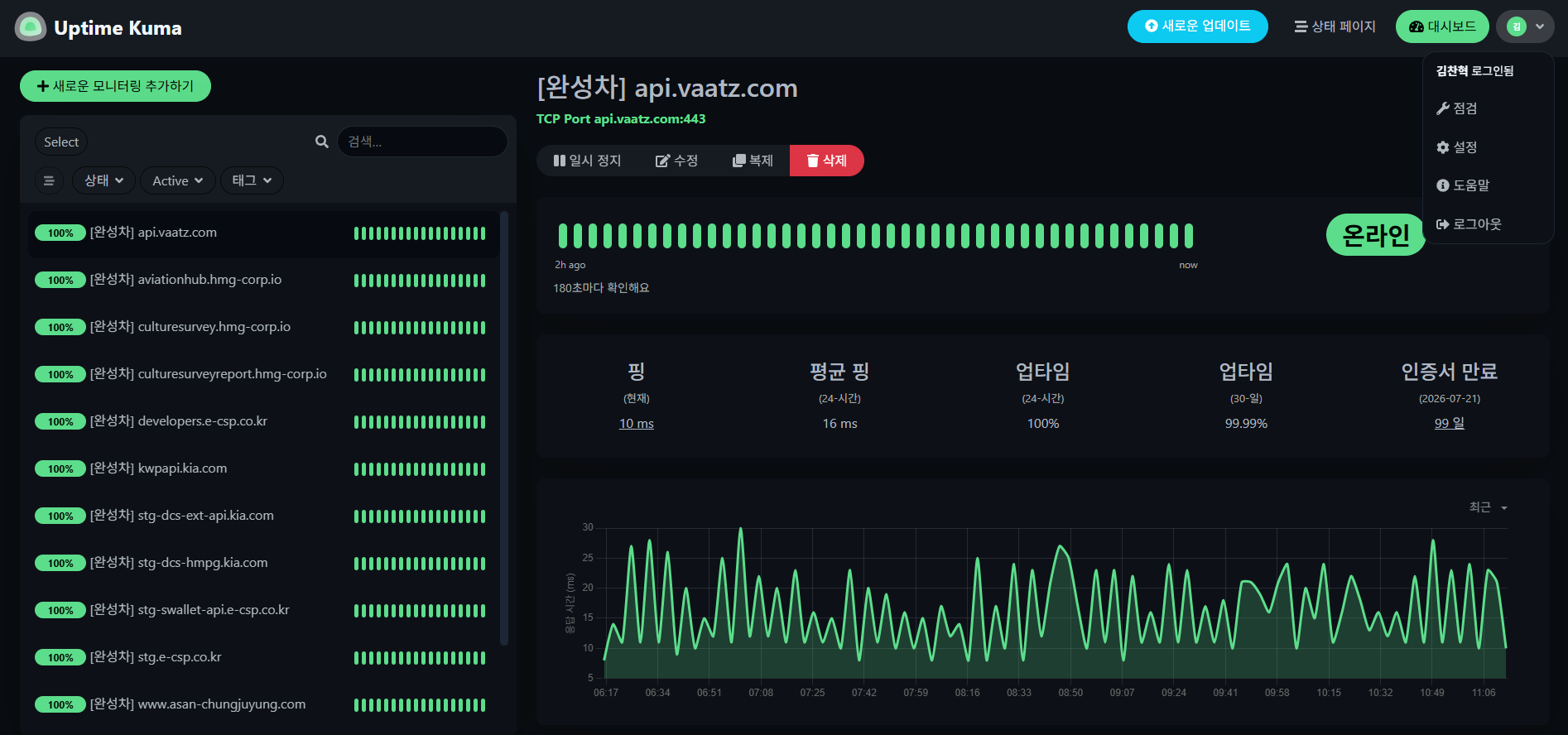This screenshot has width=1568, height=735.
Task: Click the 100% badge of kwpapi.kia.com
Action: click(x=60, y=469)
